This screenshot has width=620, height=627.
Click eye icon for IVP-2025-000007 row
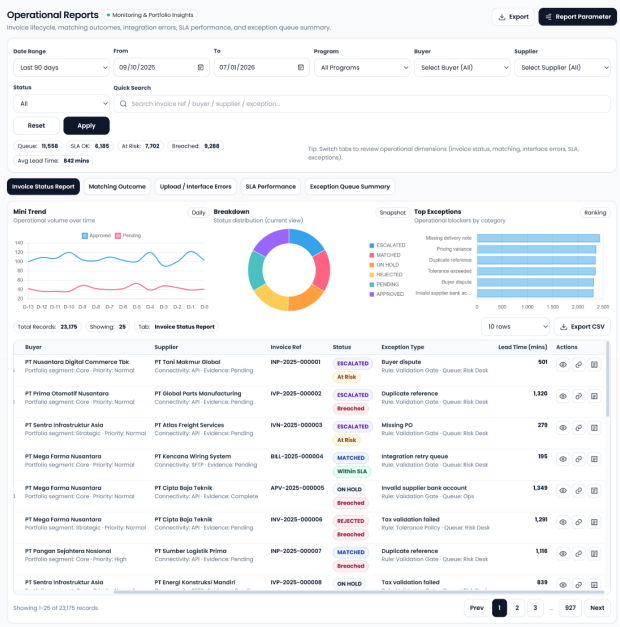tap(563, 553)
